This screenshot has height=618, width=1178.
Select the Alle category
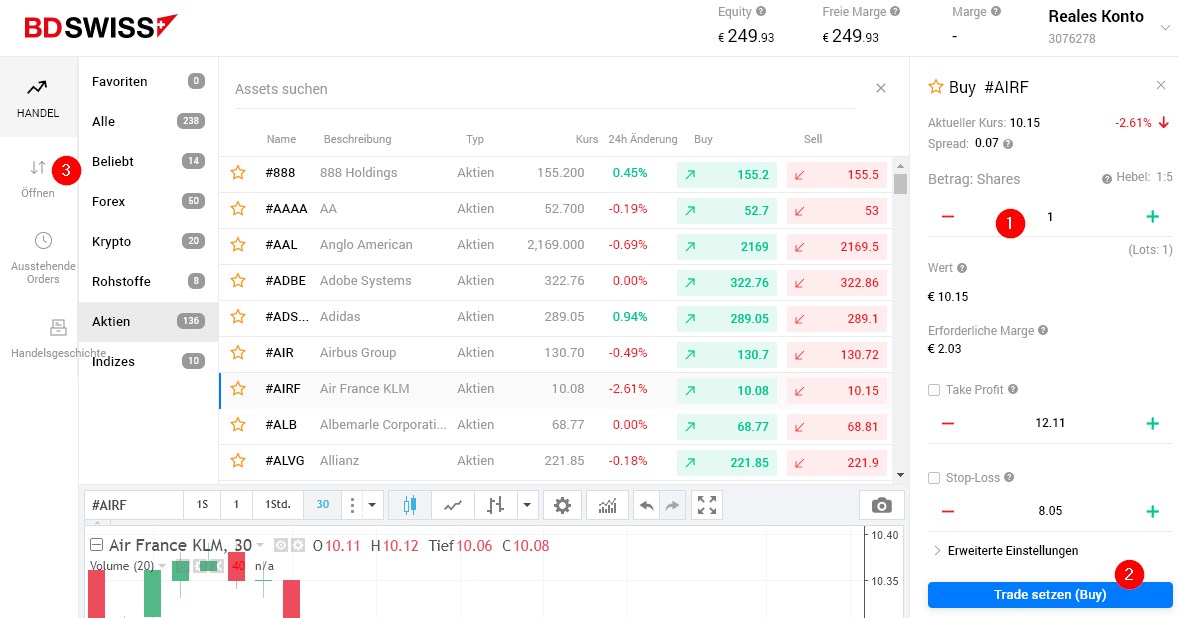coord(148,121)
